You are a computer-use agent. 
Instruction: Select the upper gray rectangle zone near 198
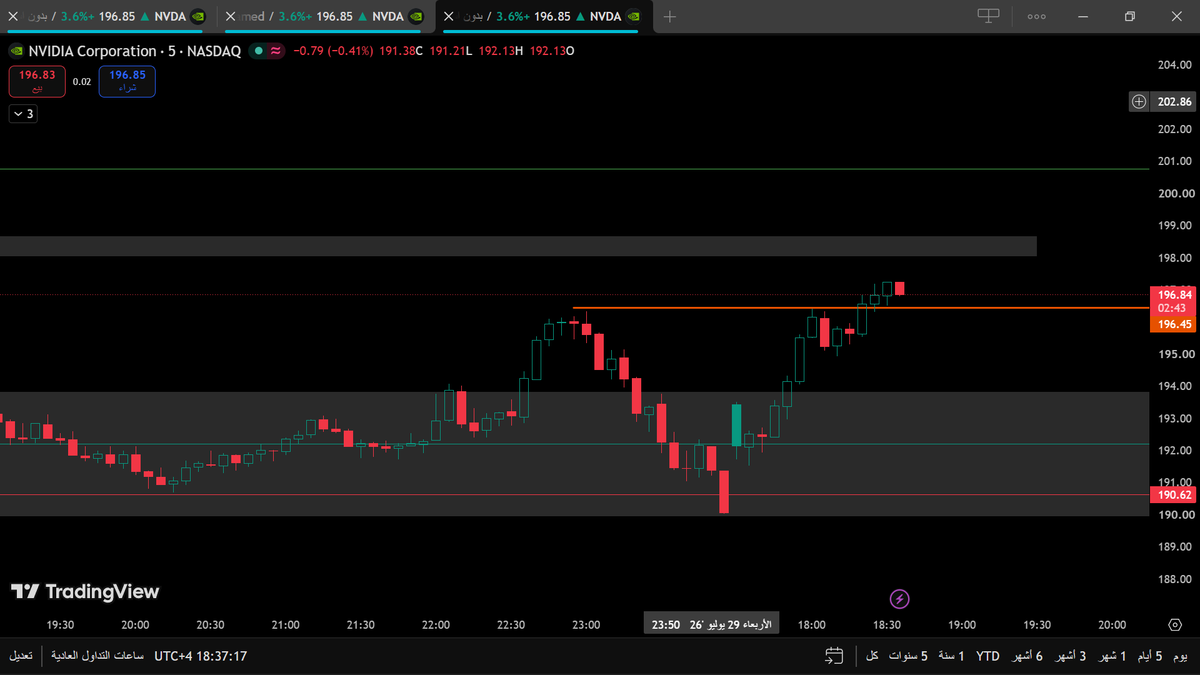[x=518, y=246]
